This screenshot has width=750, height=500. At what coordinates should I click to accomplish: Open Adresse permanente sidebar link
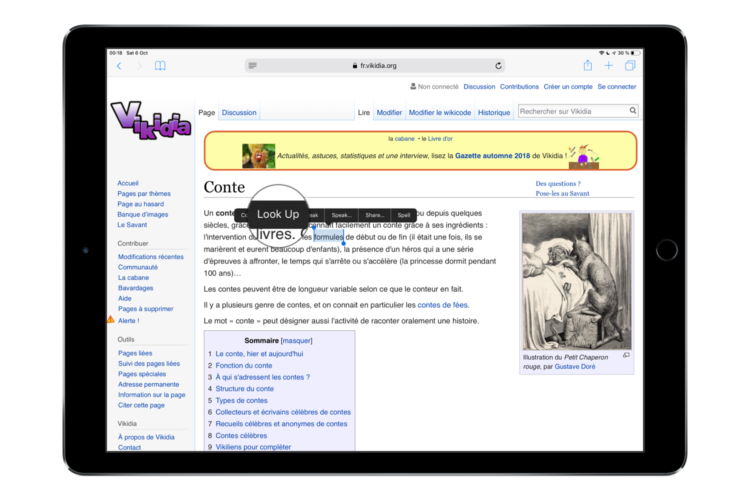149,384
